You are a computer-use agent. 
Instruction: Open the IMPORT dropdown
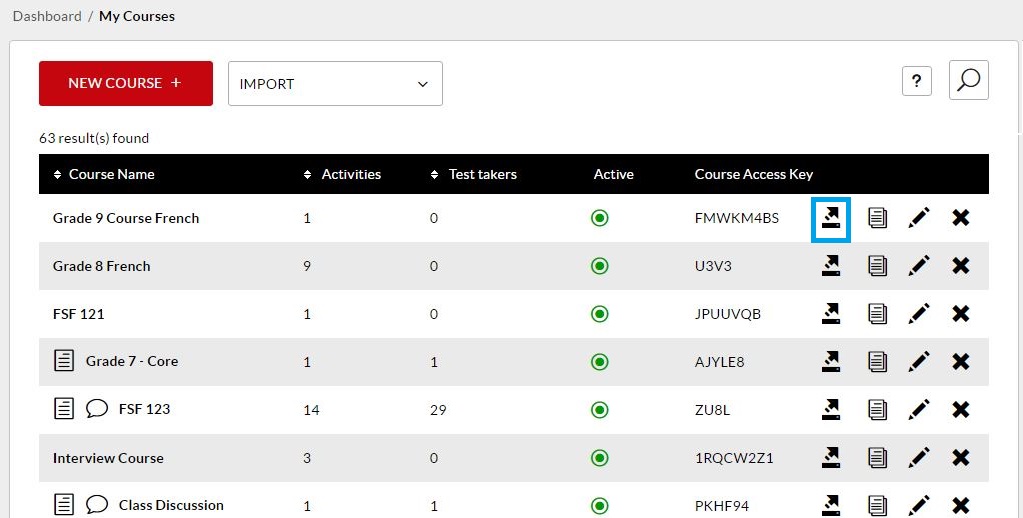(335, 84)
